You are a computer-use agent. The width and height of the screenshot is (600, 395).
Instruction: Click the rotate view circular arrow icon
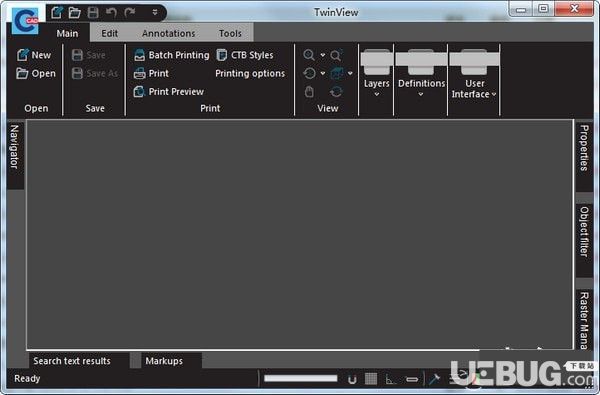(x=309, y=73)
